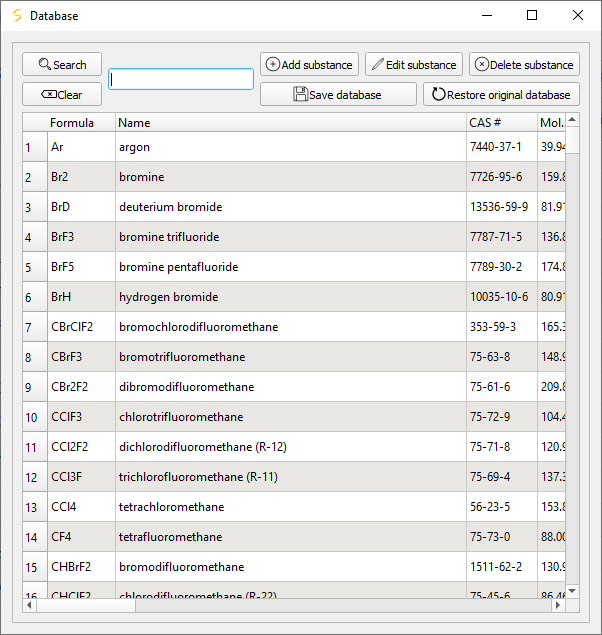The width and height of the screenshot is (602, 635).
Task: Maximize the Database window
Action: [x=532, y=15]
